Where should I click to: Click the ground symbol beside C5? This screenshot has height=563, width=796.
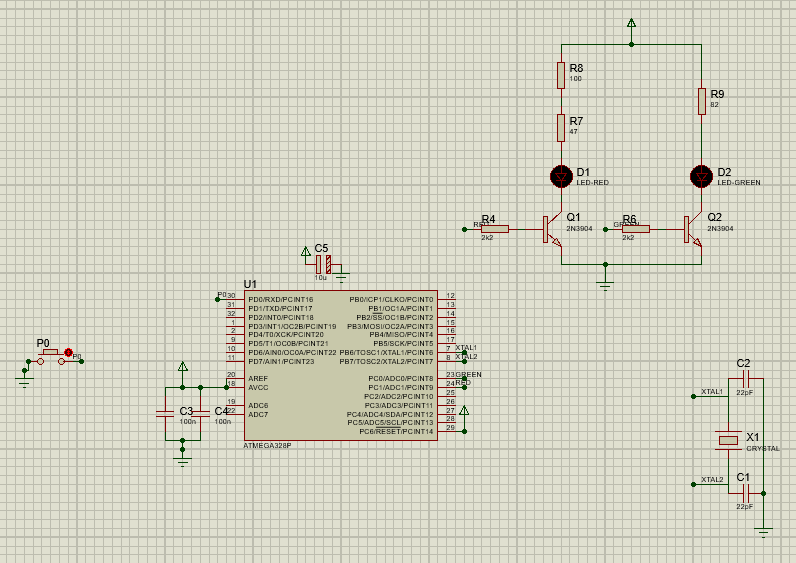coord(342,278)
